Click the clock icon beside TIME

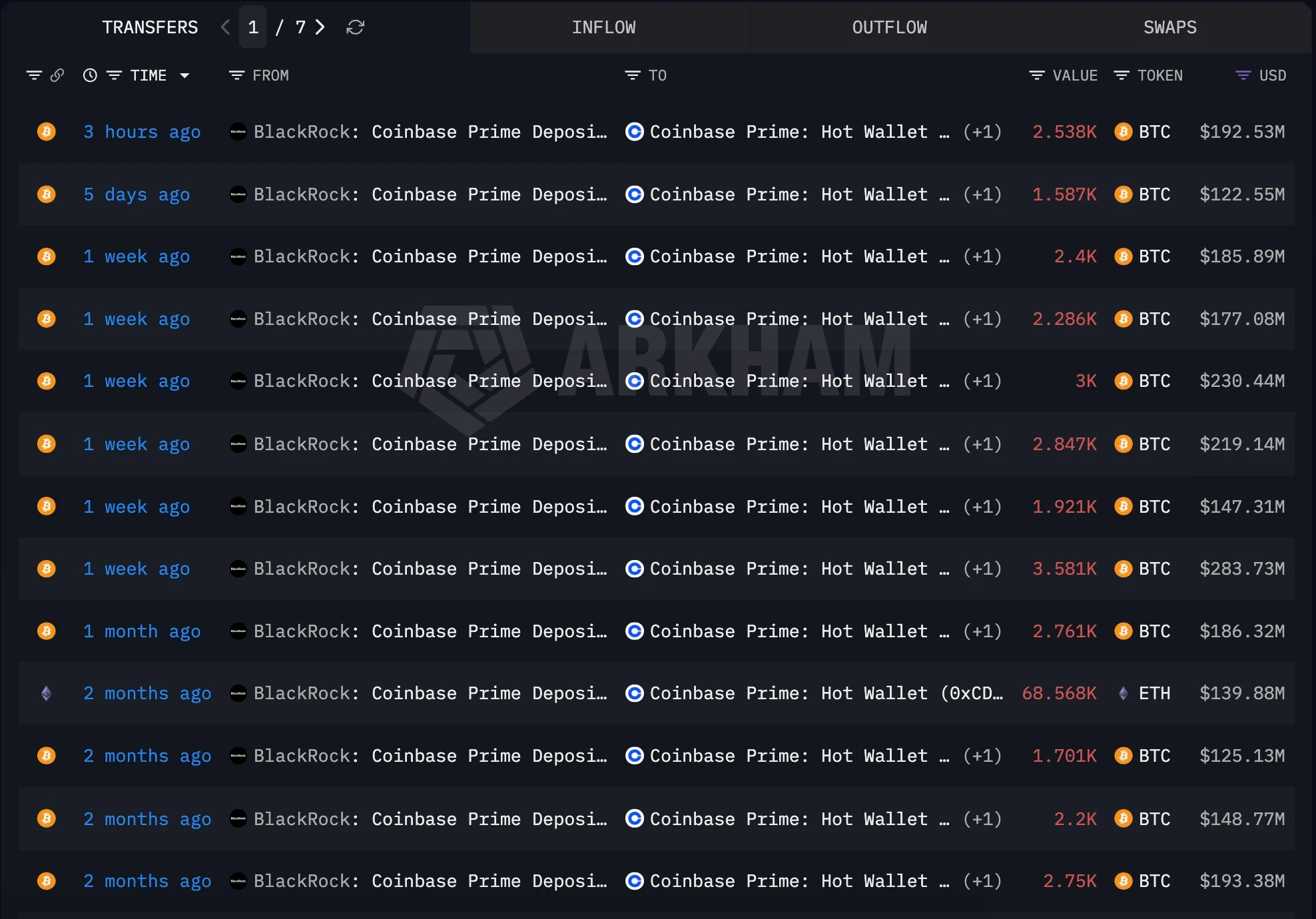click(90, 75)
